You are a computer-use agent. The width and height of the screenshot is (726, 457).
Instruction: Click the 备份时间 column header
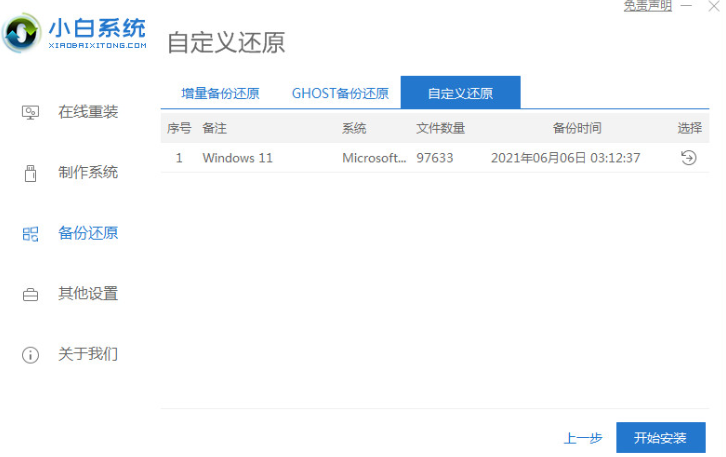[577, 128]
